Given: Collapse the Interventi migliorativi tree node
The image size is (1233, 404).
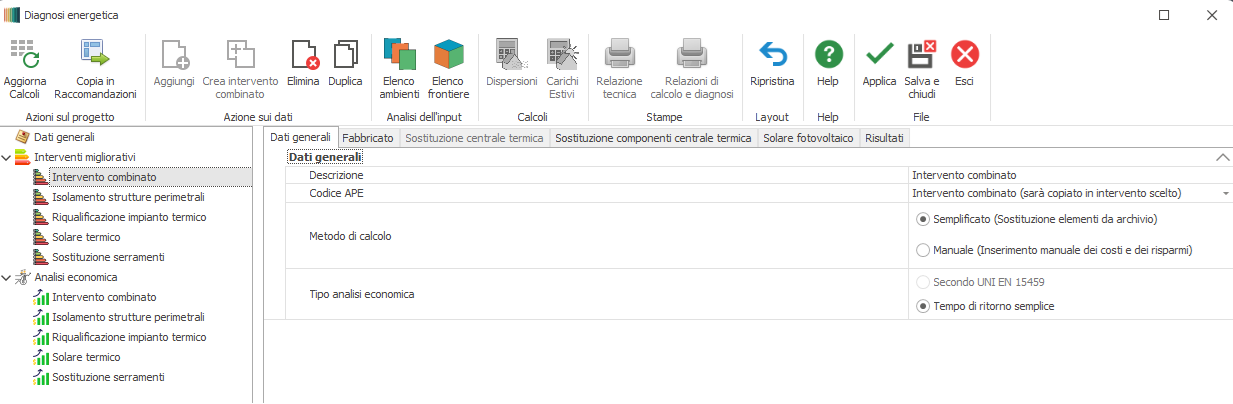Looking at the screenshot, I should [7, 157].
